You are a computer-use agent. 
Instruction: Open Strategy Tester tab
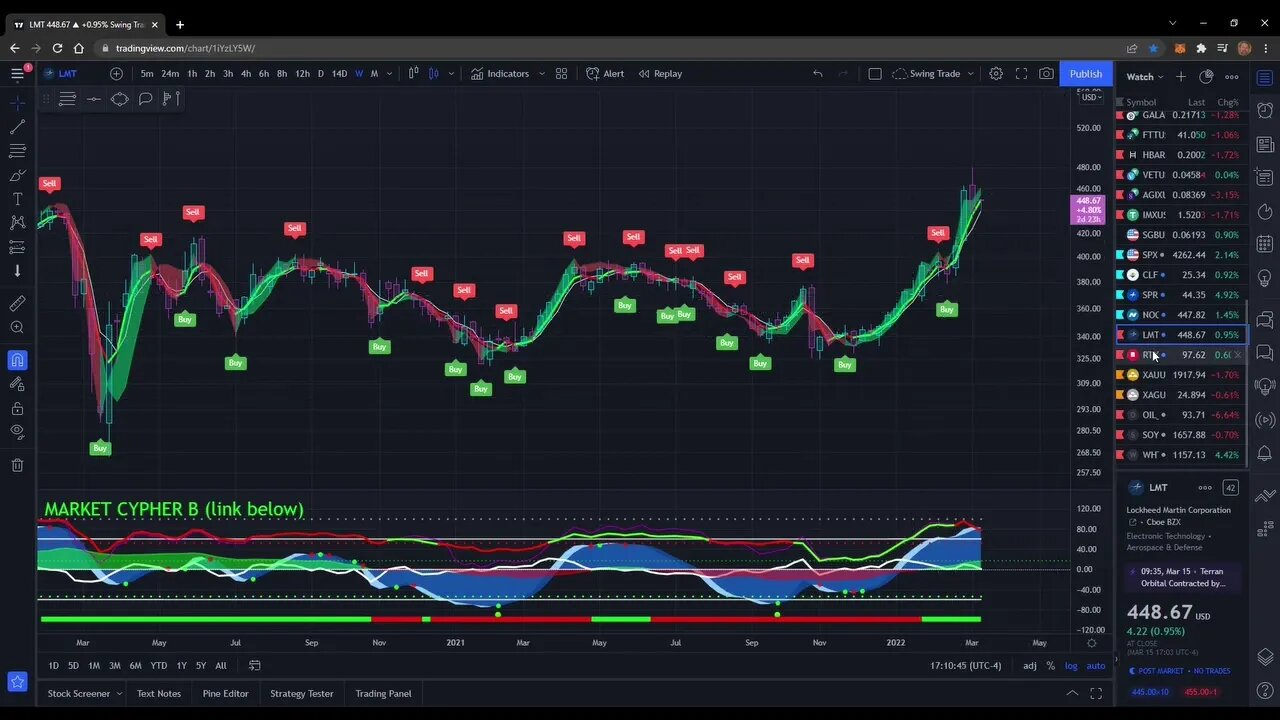point(302,693)
